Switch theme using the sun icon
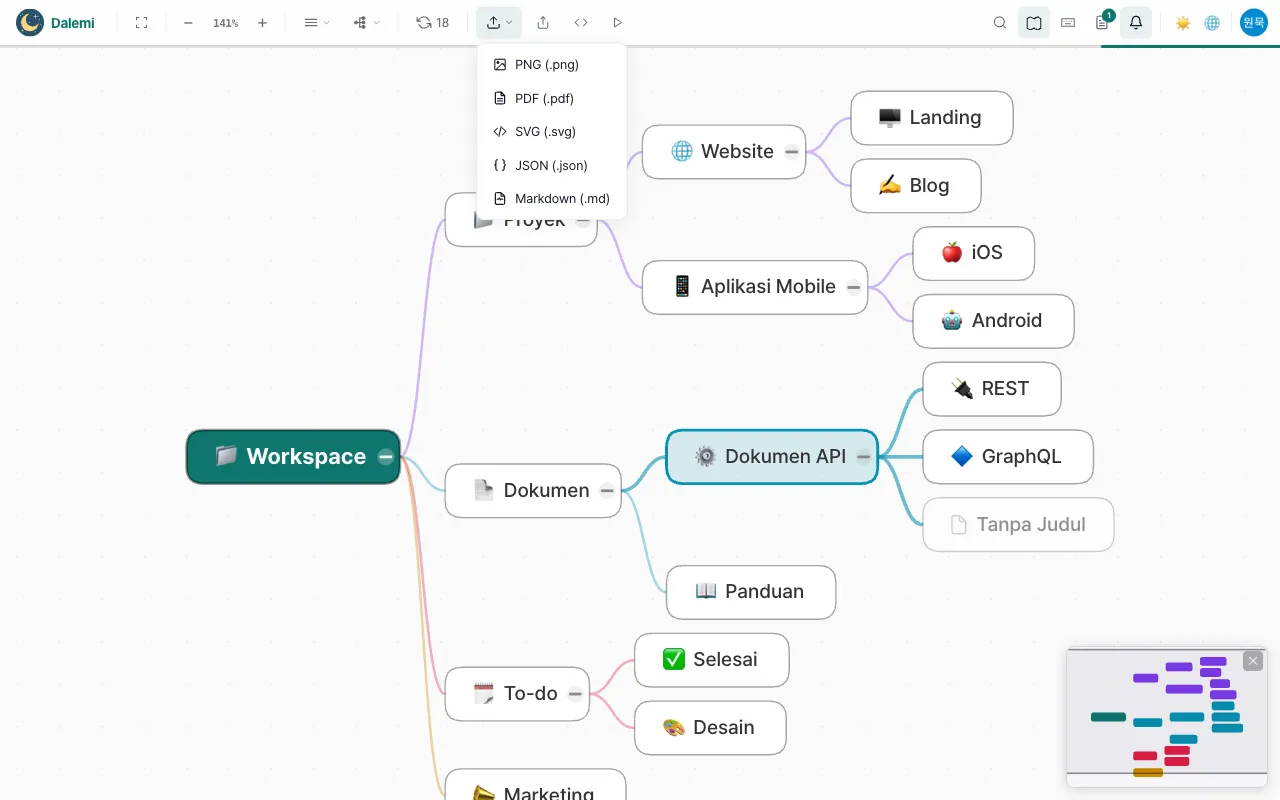 [x=1183, y=22]
